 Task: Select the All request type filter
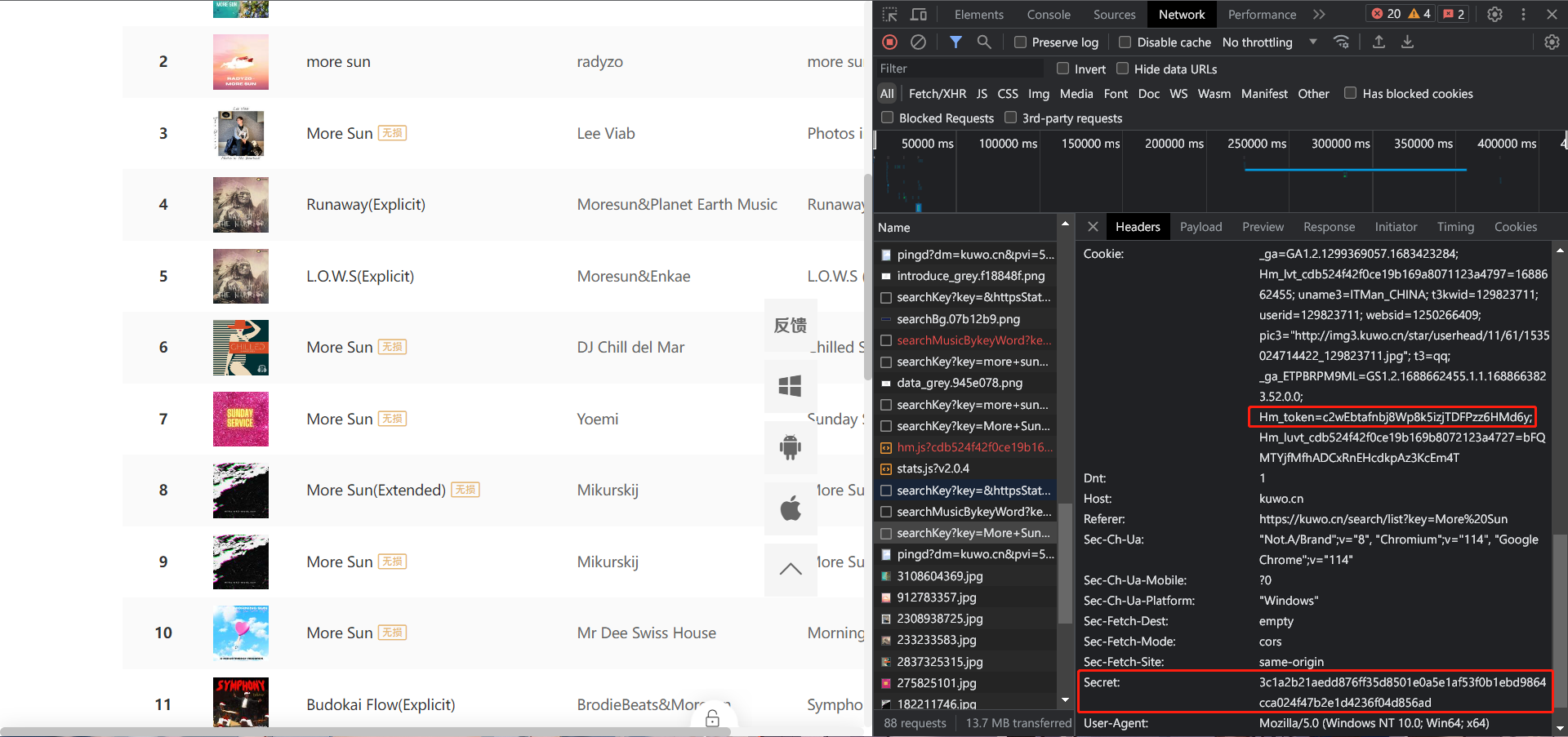pyautogui.click(x=887, y=94)
